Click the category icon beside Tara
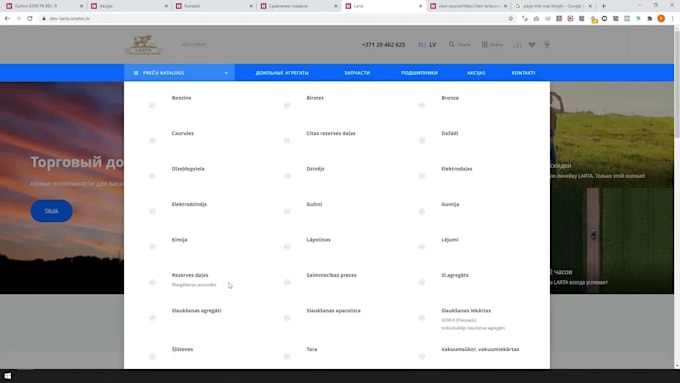The width and height of the screenshot is (680, 383). pyautogui.click(x=287, y=356)
